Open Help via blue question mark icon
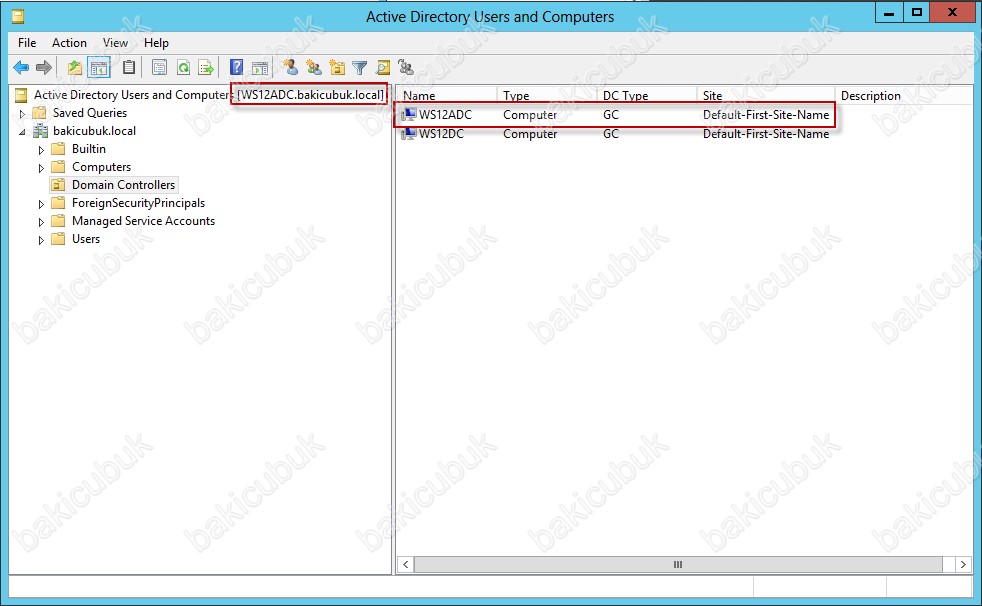The image size is (982, 606). coord(237,68)
